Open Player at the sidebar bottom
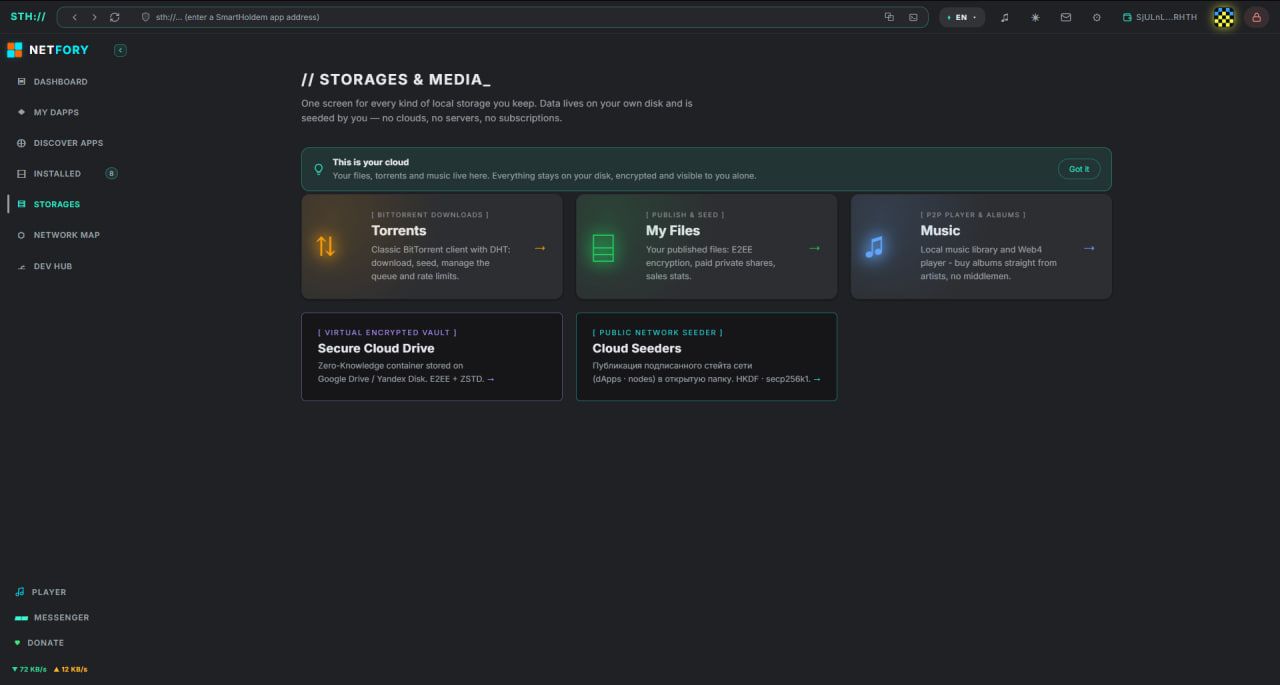 (40, 592)
